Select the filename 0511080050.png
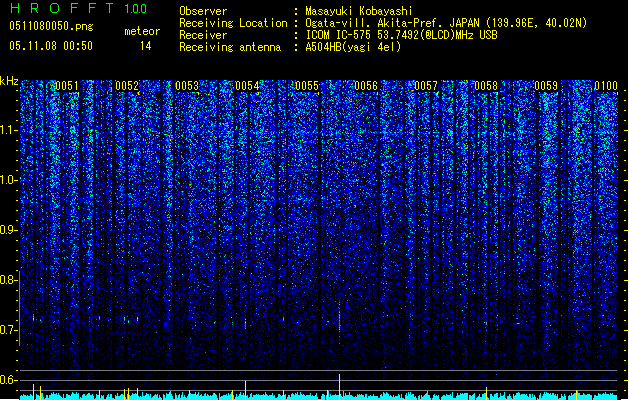This screenshot has width=629, height=400. 51,26
